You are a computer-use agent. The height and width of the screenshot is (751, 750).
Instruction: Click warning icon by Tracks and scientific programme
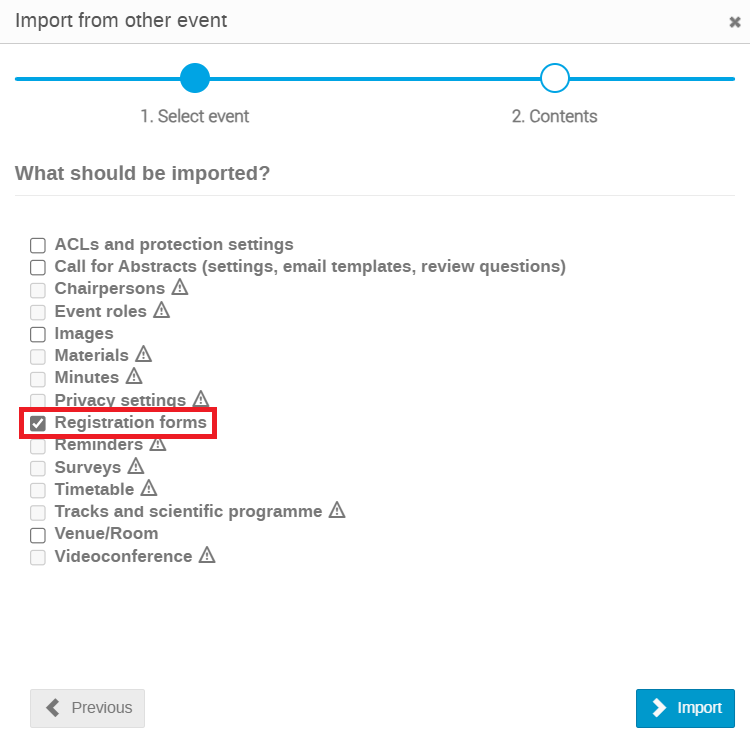[337, 510]
